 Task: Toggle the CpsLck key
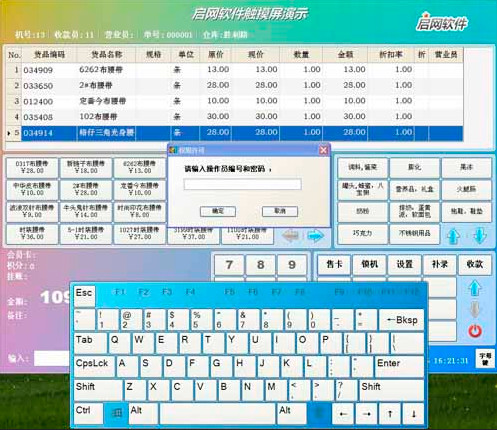coord(94,366)
